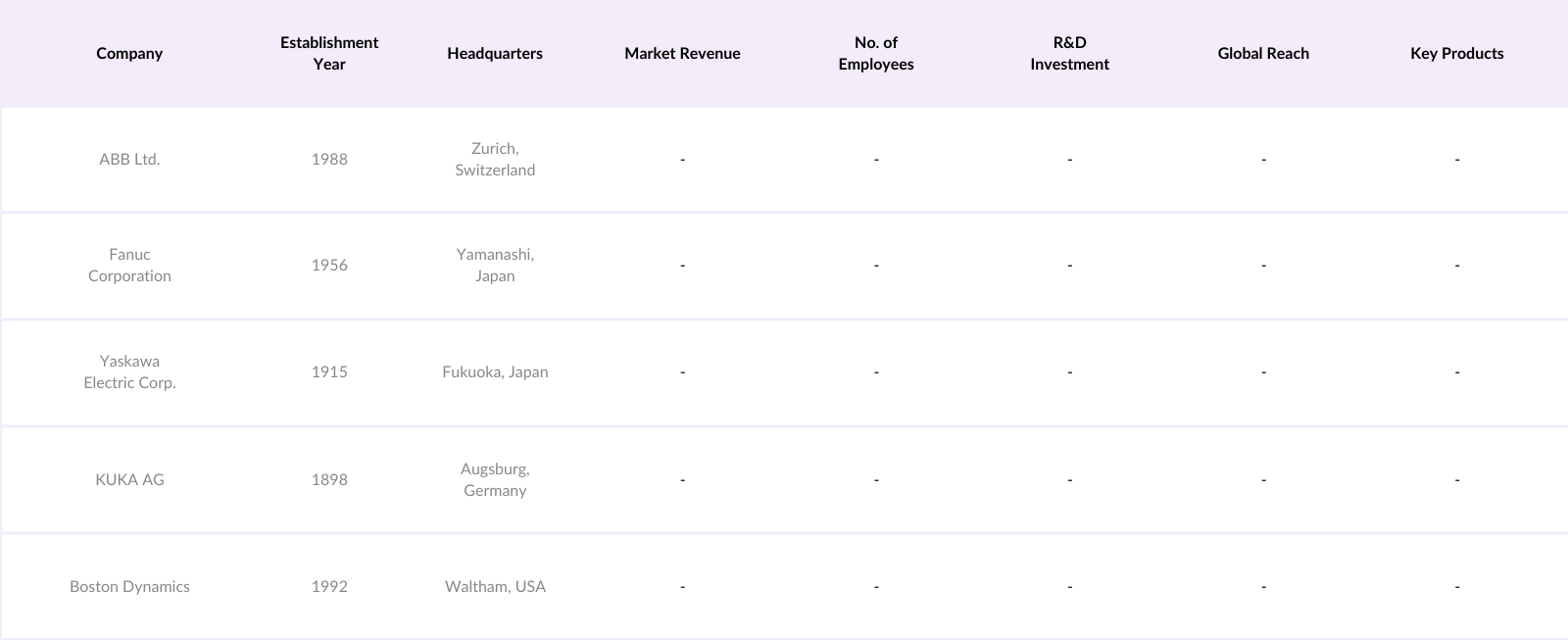This screenshot has width=1568, height=640.
Task: Click the 1988 establishment year cell
Action: tap(329, 159)
